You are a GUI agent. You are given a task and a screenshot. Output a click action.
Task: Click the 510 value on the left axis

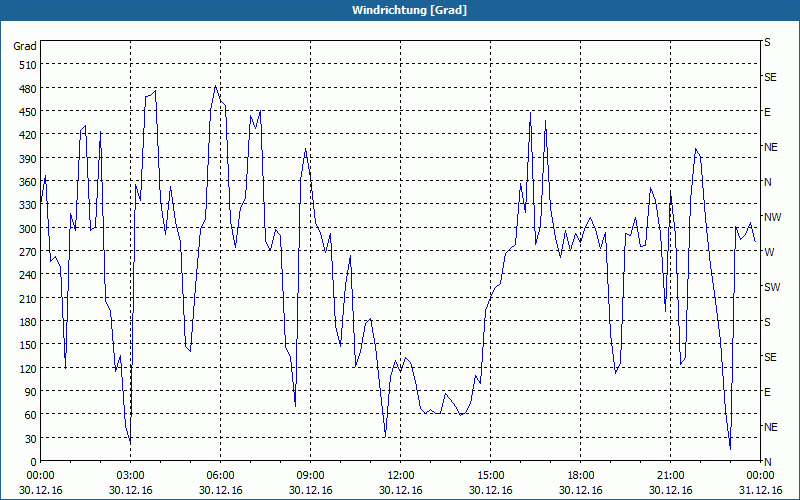(28, 65)
